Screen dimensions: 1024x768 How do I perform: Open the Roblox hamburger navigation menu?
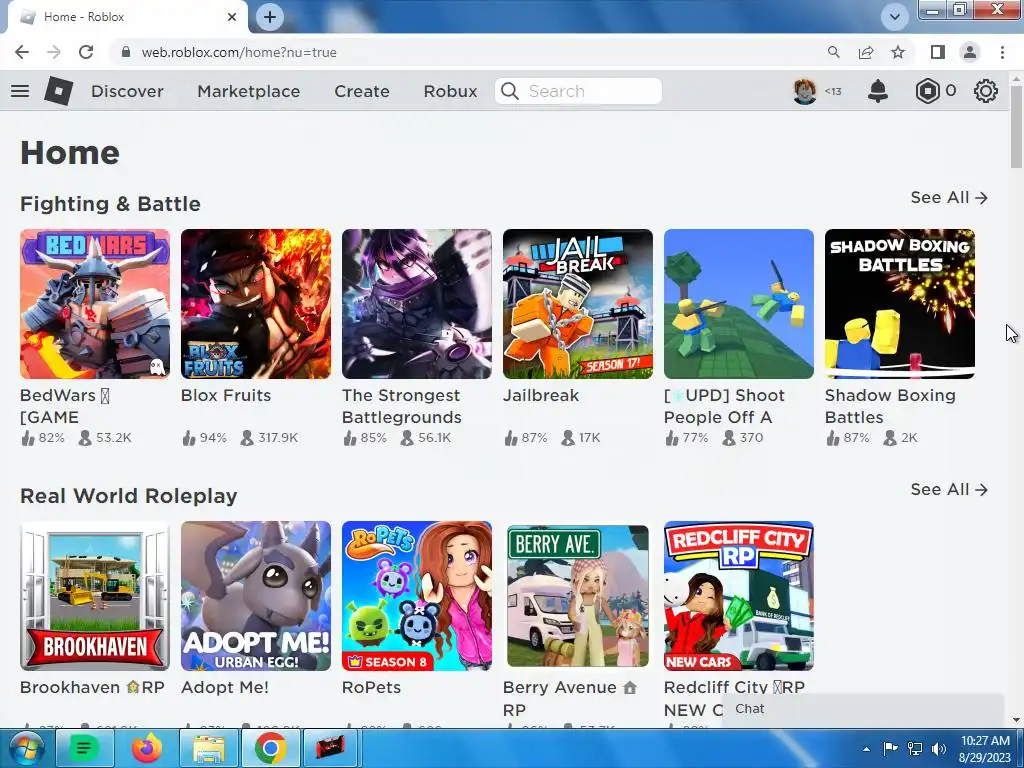[20, 91]
